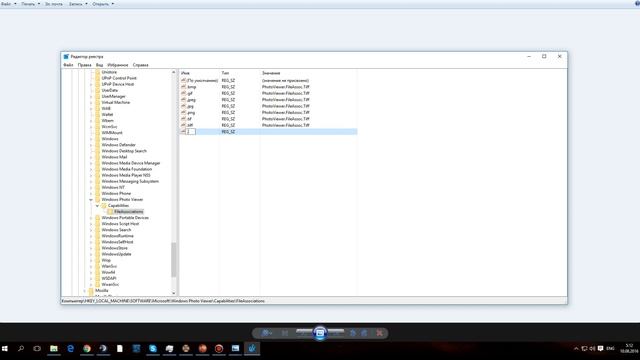640x360 pixels.
Task: Click the tree pane scrollbar thumb
Action: pyautogui.click(x=173, y=260)
